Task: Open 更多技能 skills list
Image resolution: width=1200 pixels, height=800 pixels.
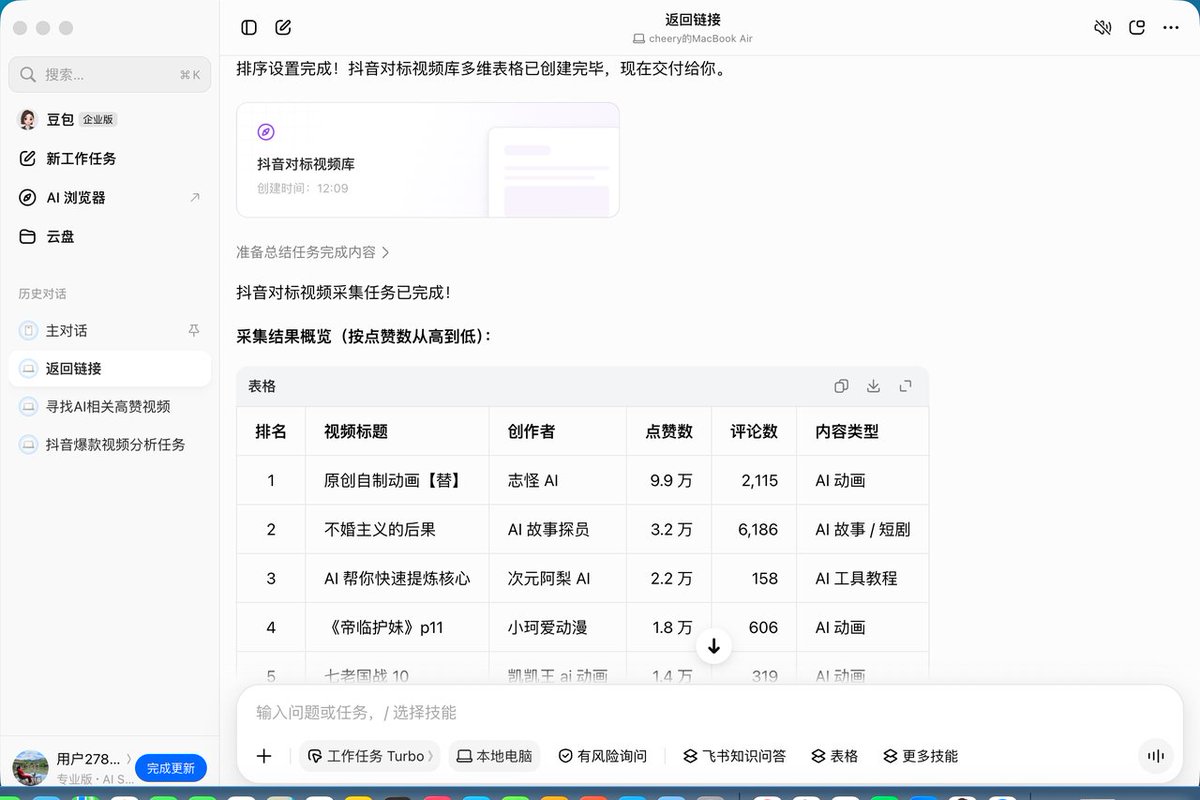Action: (x=920, y=756)
